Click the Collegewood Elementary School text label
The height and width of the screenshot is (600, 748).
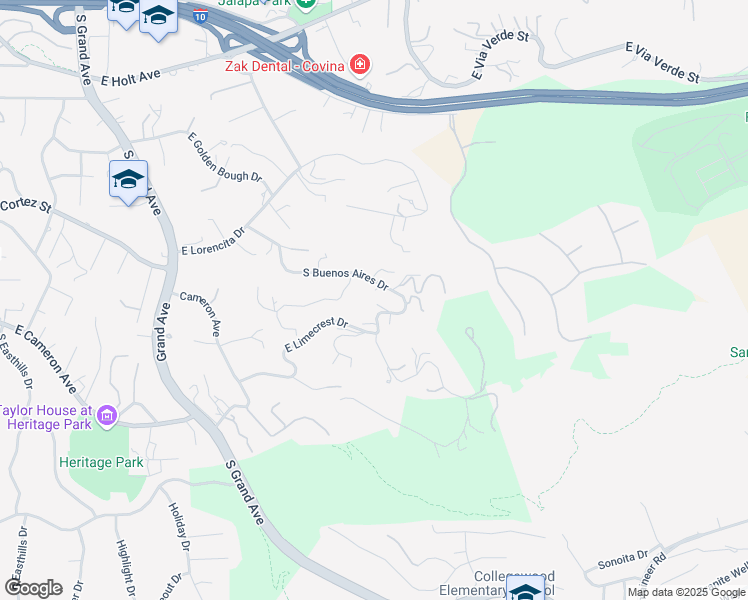click(497, 583)
